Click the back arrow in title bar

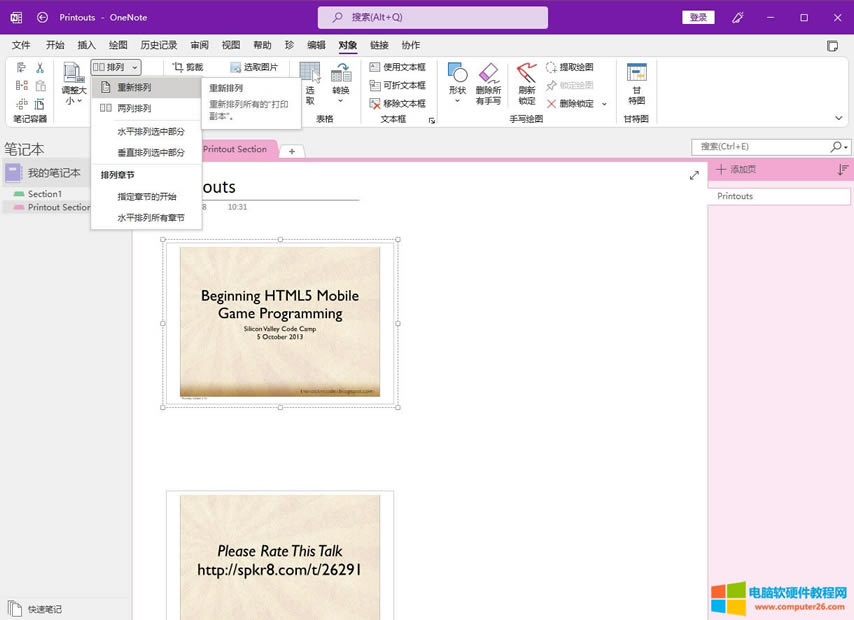(42, 17)
